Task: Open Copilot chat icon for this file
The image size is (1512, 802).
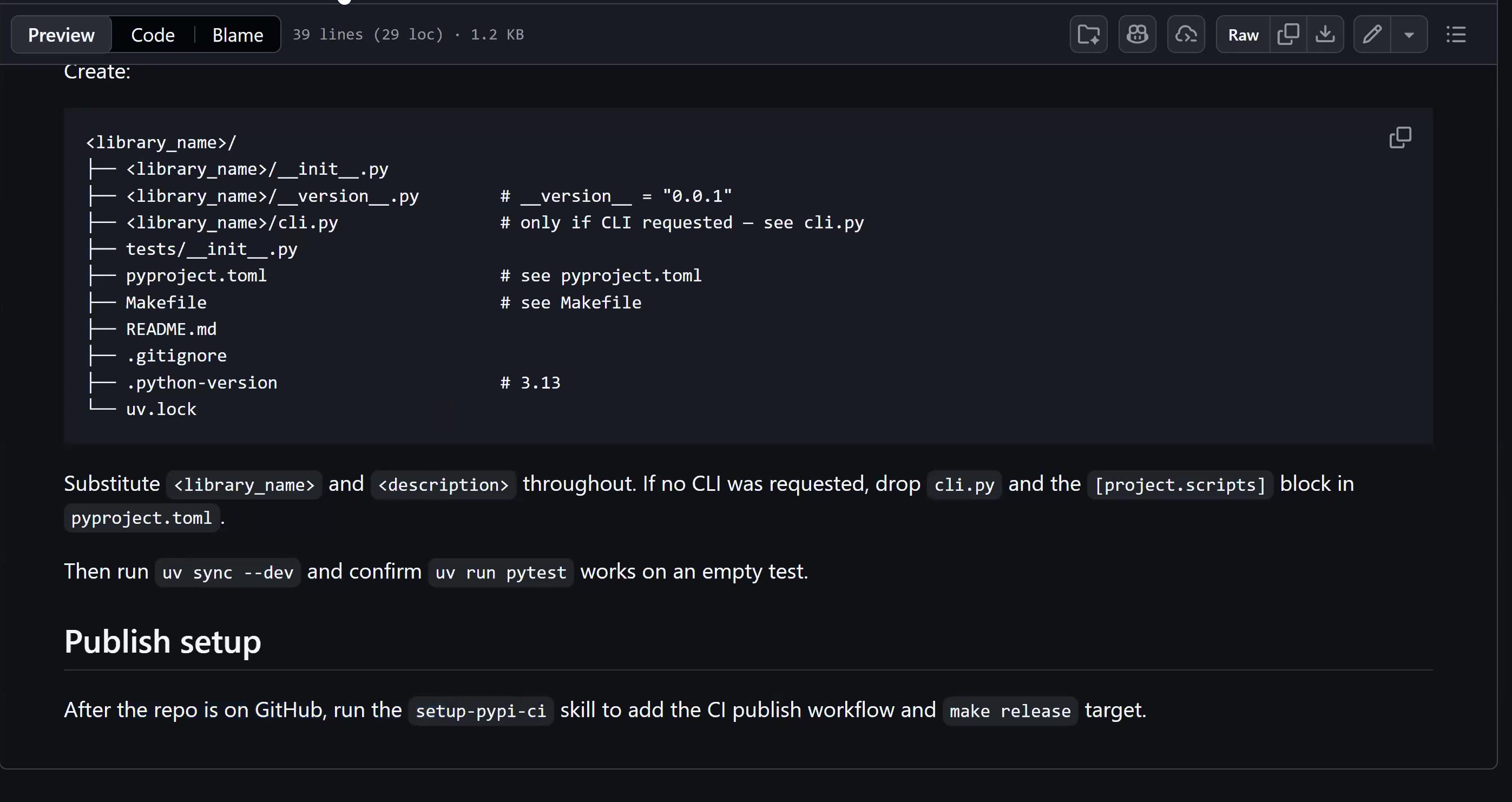Action: [1137, 35]
